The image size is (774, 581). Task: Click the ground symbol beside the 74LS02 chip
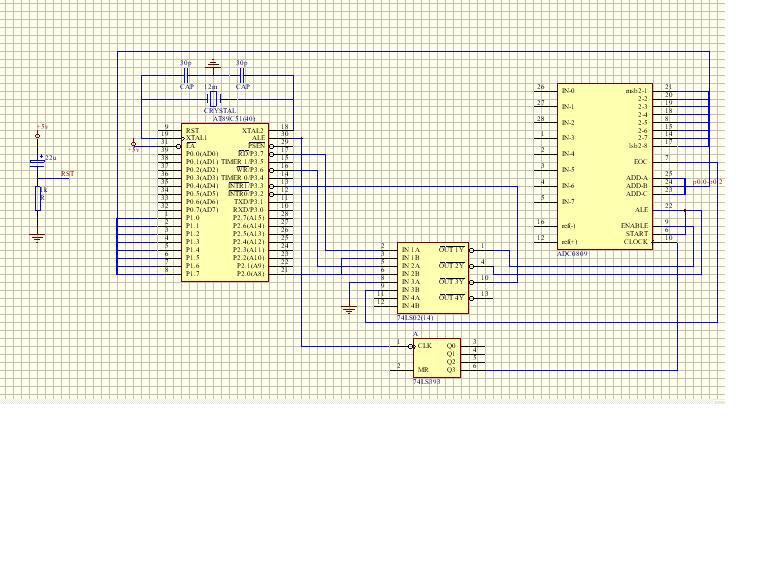click(349, 310)
